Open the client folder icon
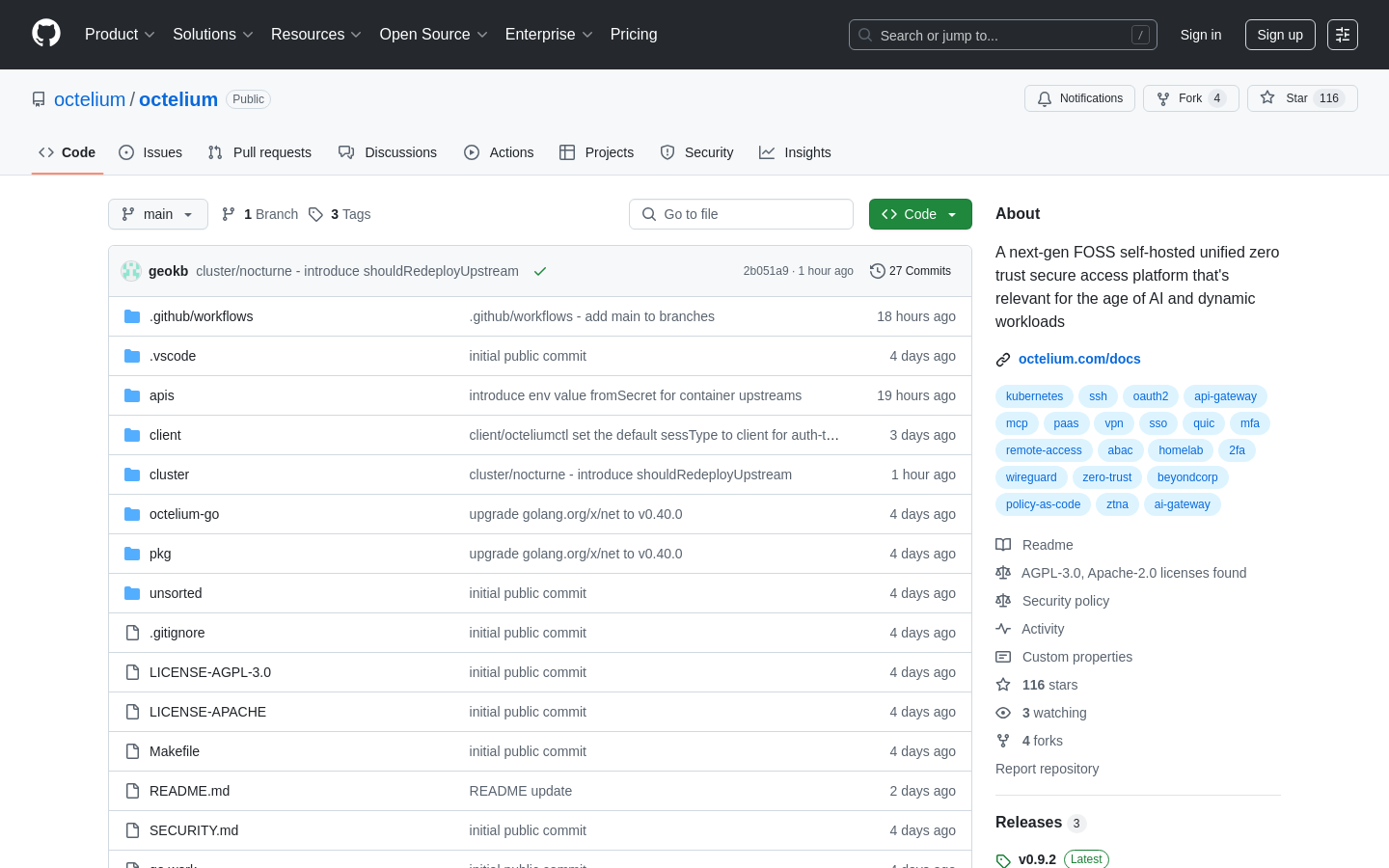The width and height of the screenshot is (1389, 868). click(132, 435)
